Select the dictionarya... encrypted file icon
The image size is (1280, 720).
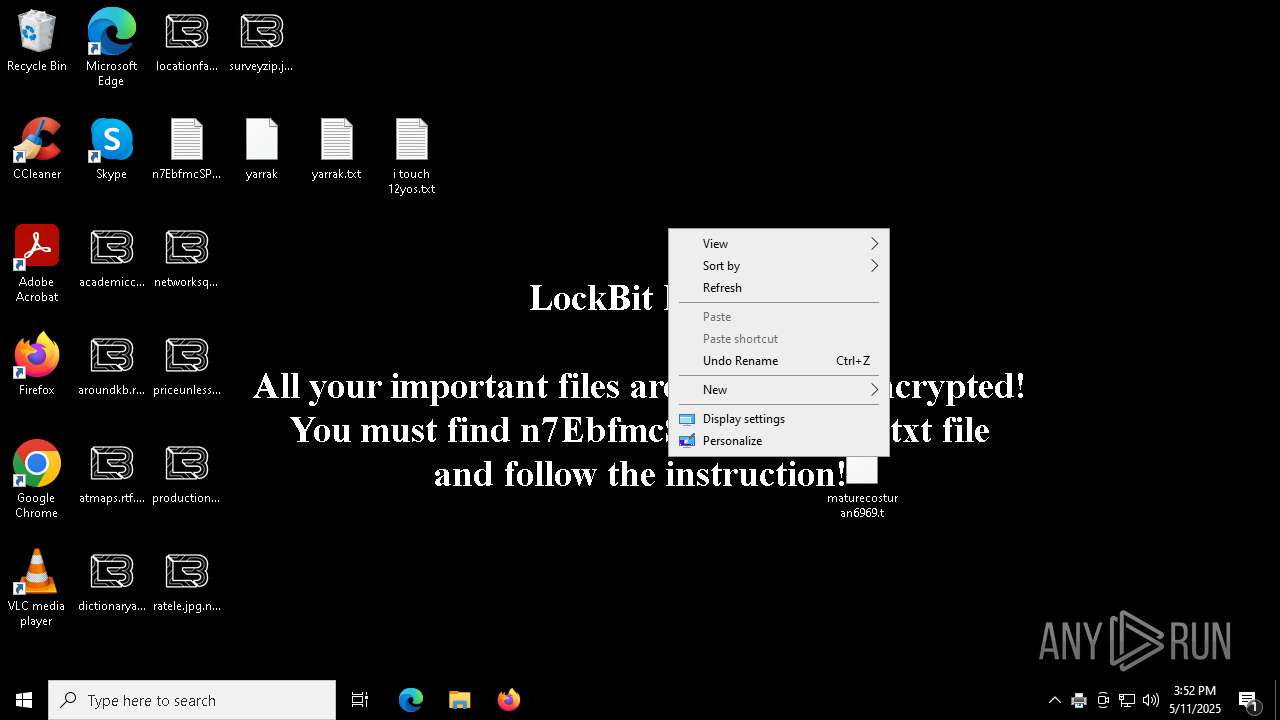point(111,582)
